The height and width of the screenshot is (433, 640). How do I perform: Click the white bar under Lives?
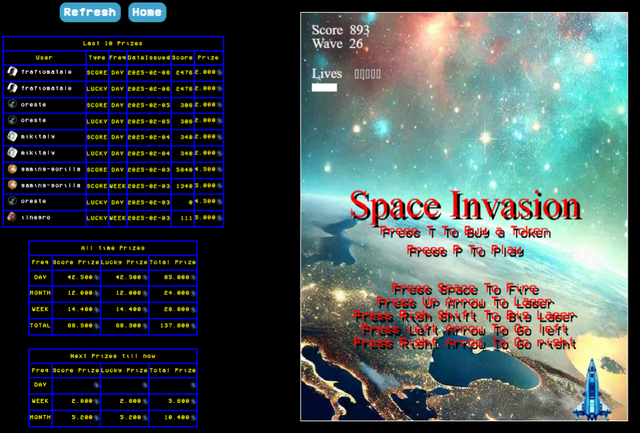coord(324,87)
